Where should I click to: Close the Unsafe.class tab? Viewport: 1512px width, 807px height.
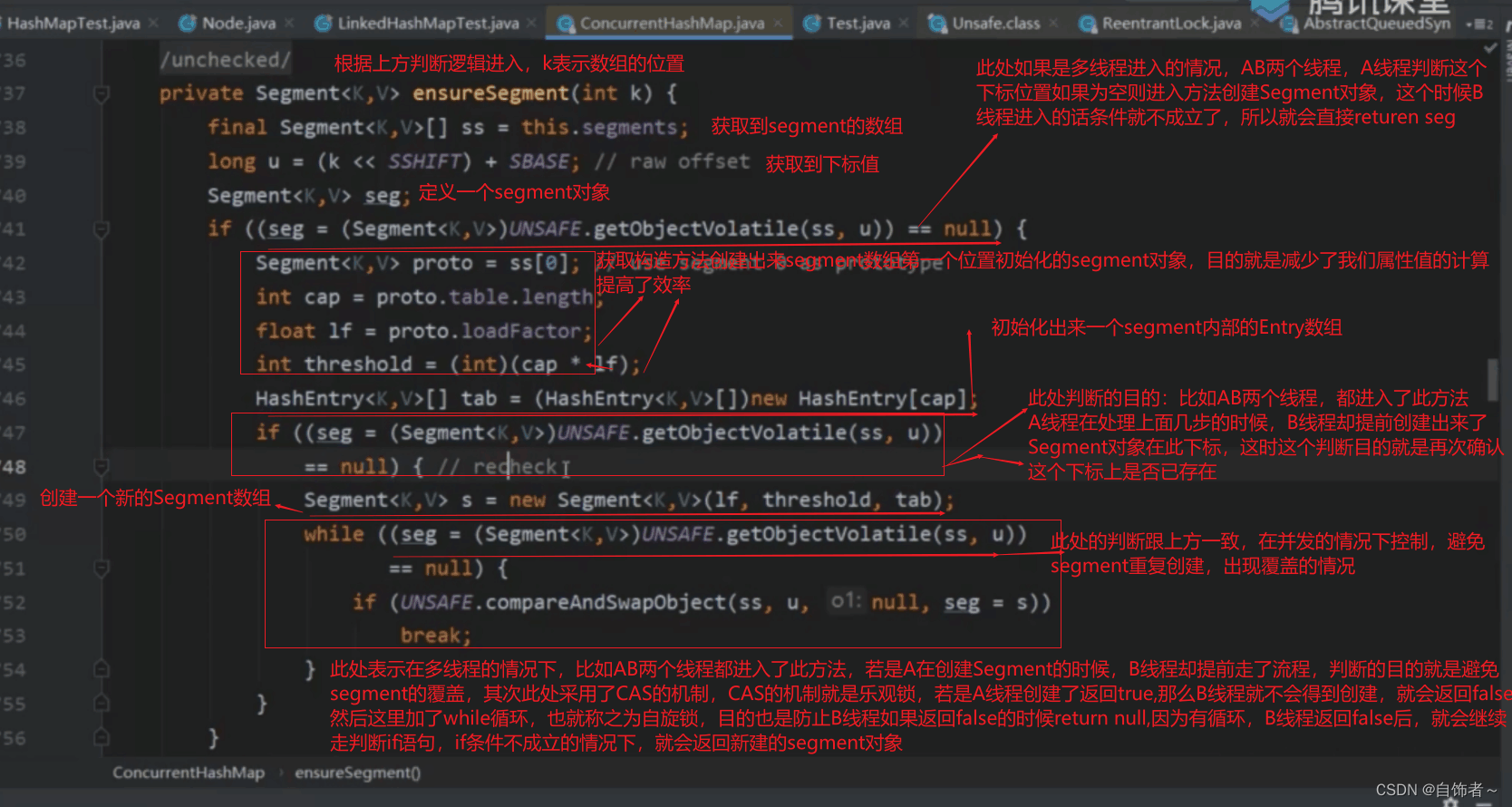(1053, 23)
